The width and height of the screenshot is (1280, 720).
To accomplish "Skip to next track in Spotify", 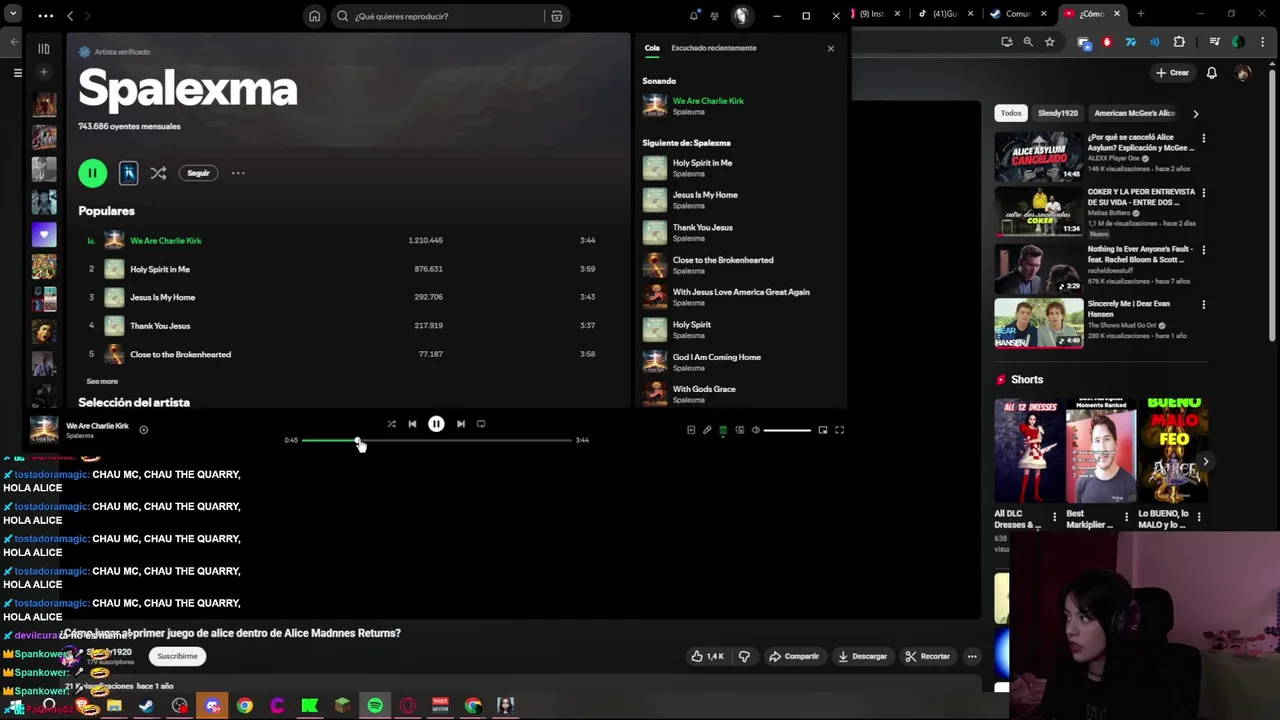I will tap(461, 424).
